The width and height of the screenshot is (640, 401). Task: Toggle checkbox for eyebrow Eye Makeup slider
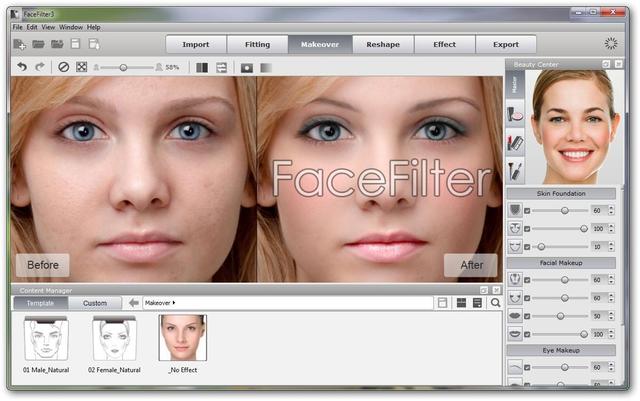click(x=527, y=368)
